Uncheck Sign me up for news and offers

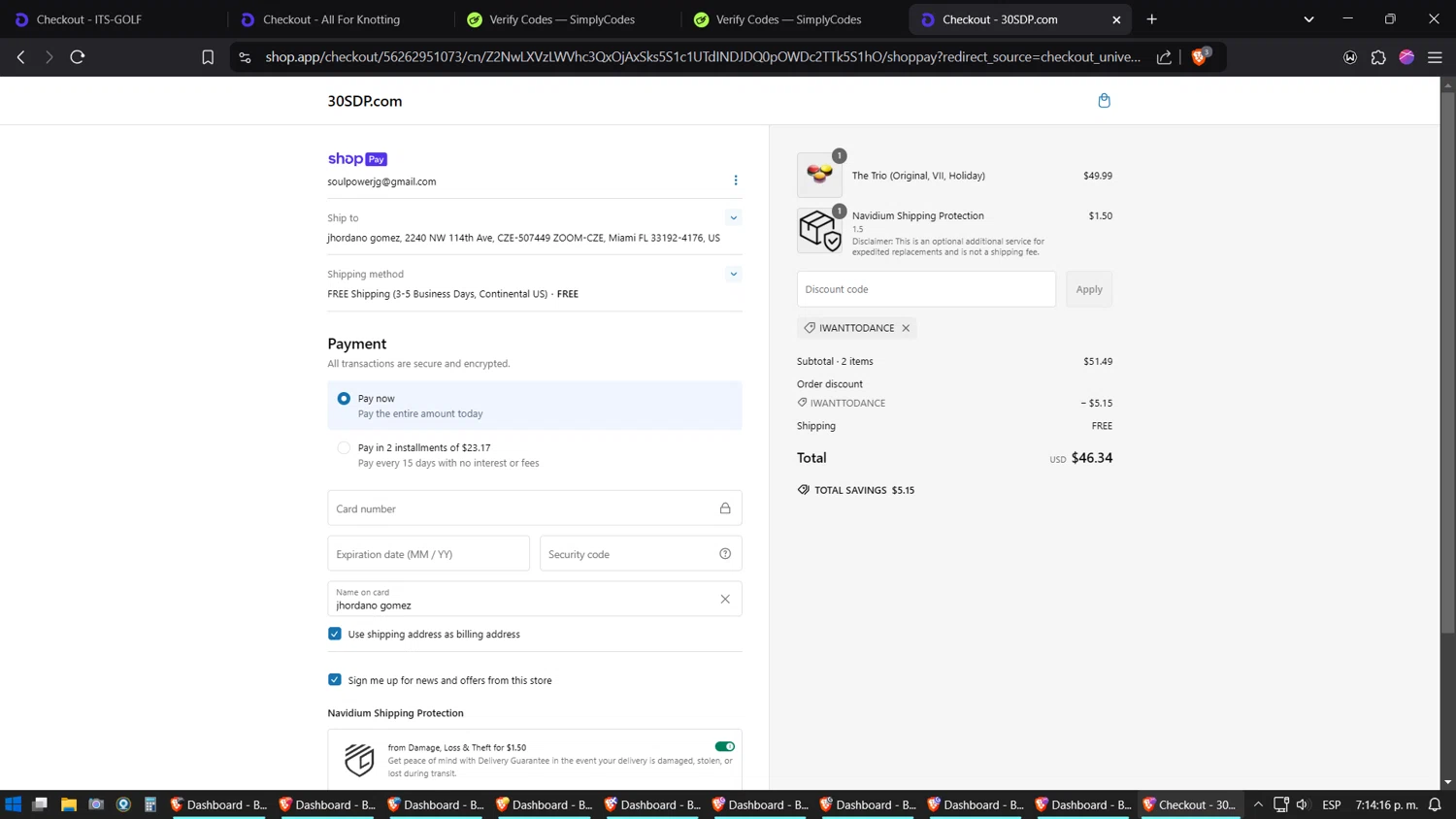pyautogui.click(x=335, y=680)
